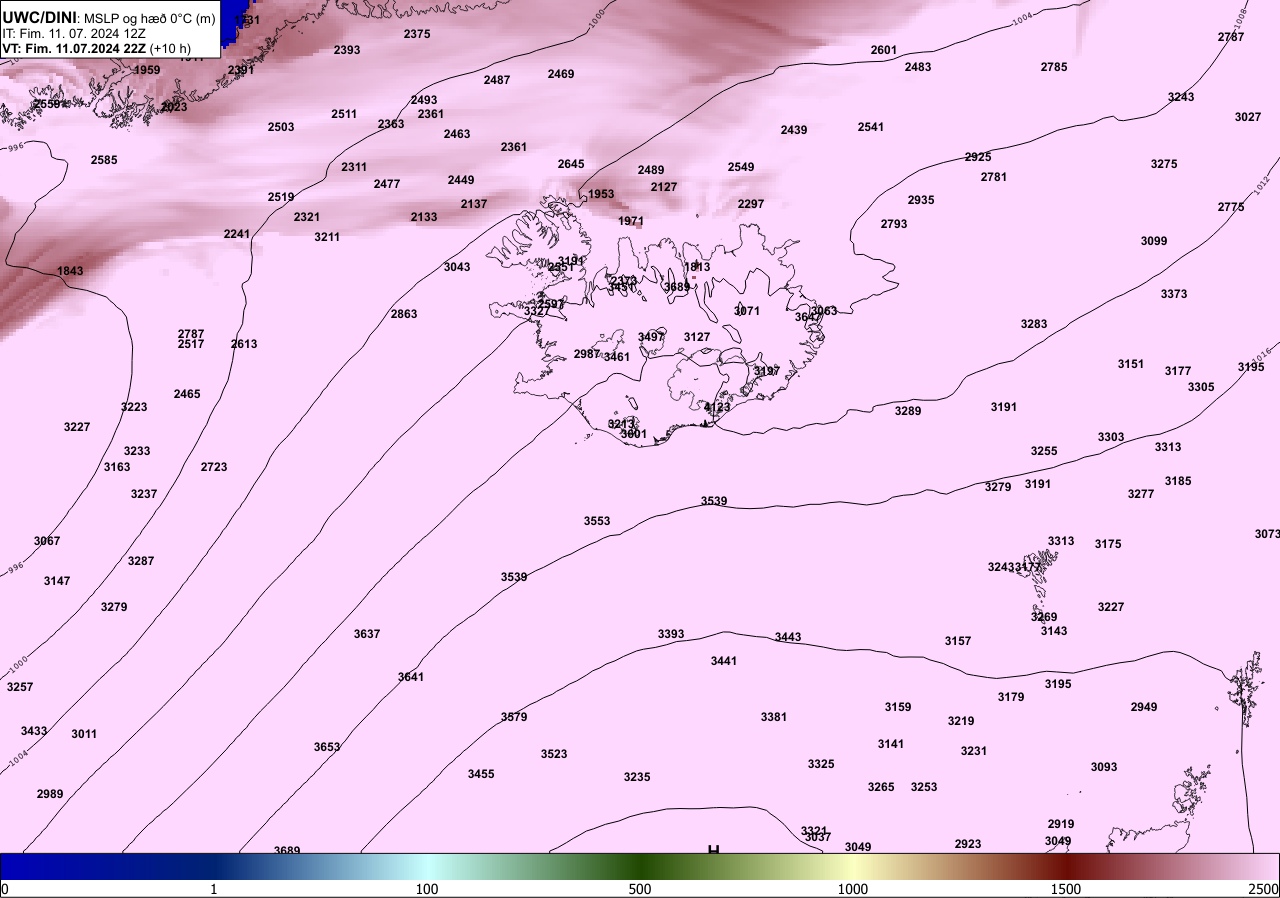Viewport: 1280px width, 898px height.
Task: Click the H high-pressure marker
Action: click(x=713, y=850)
